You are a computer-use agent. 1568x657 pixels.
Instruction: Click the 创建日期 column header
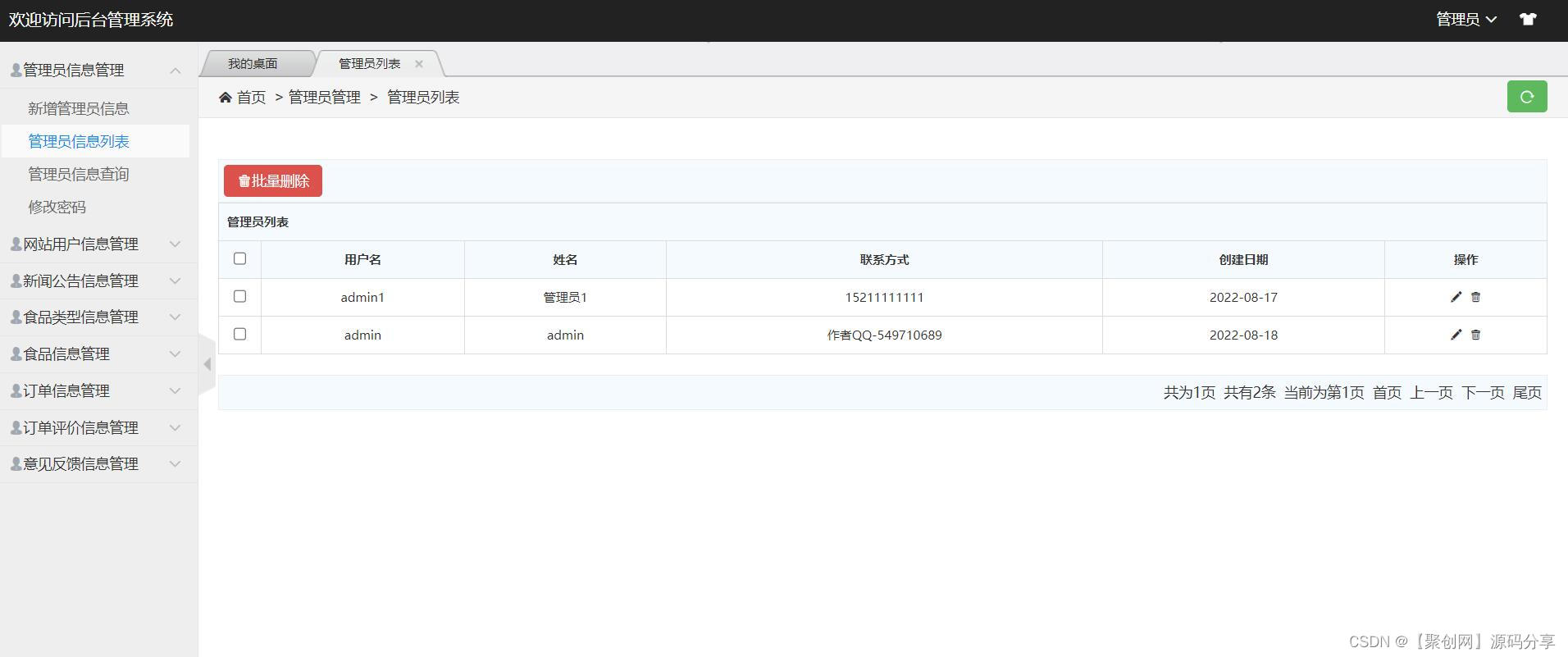click(x=1243, y=260)
